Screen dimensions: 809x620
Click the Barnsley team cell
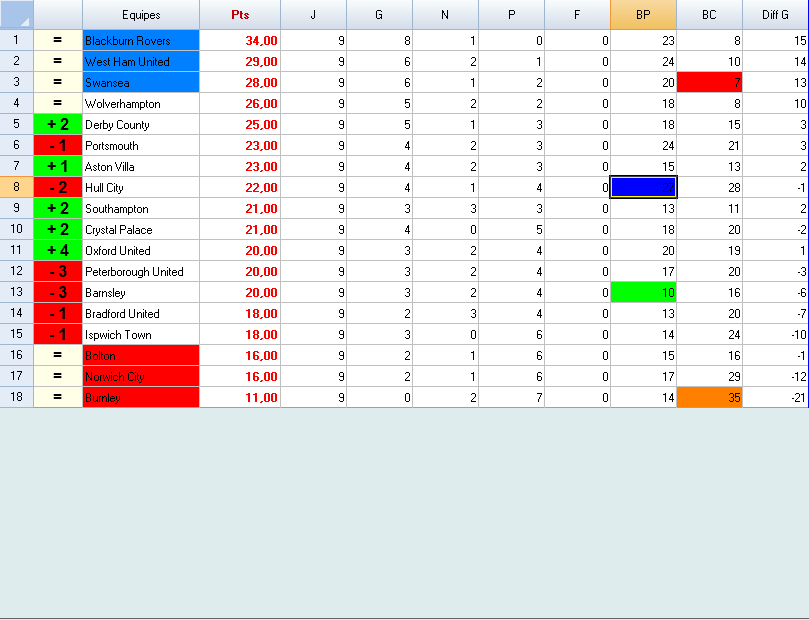(x=141, y=292)
